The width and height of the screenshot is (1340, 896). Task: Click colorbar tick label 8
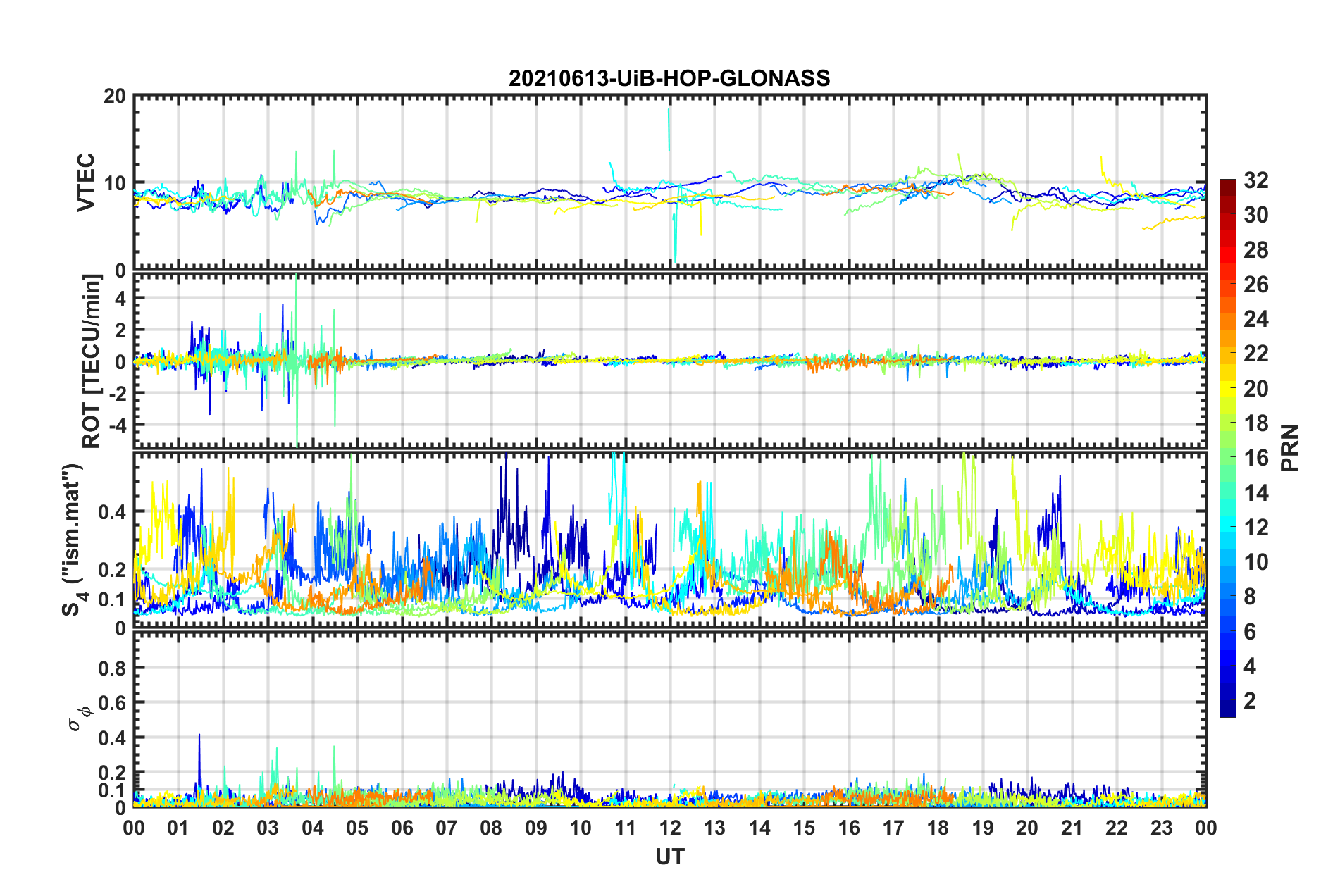coord(1250,597)
